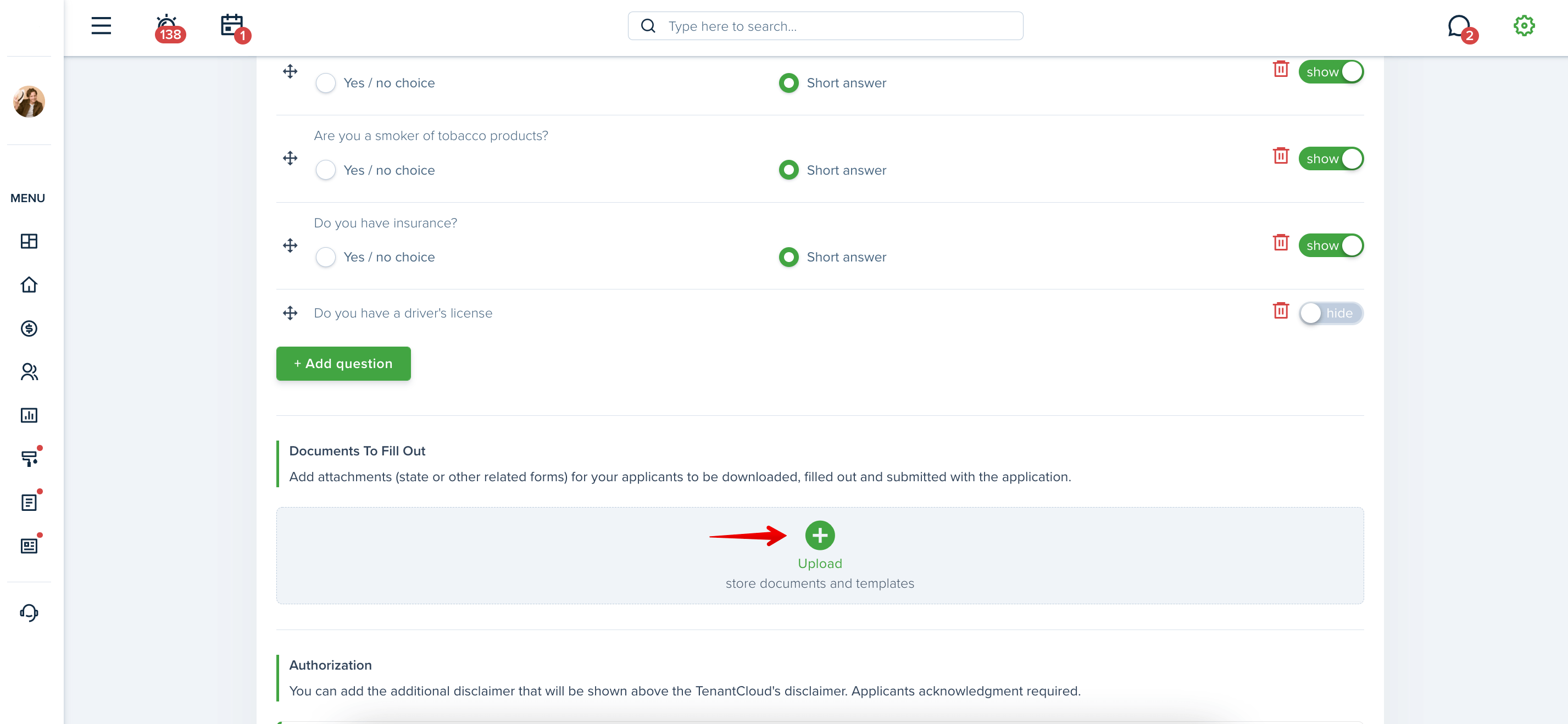Click 'store documents and templates' text
The height and width of the screenshot is (724, 1568).
tap(820, 583)
